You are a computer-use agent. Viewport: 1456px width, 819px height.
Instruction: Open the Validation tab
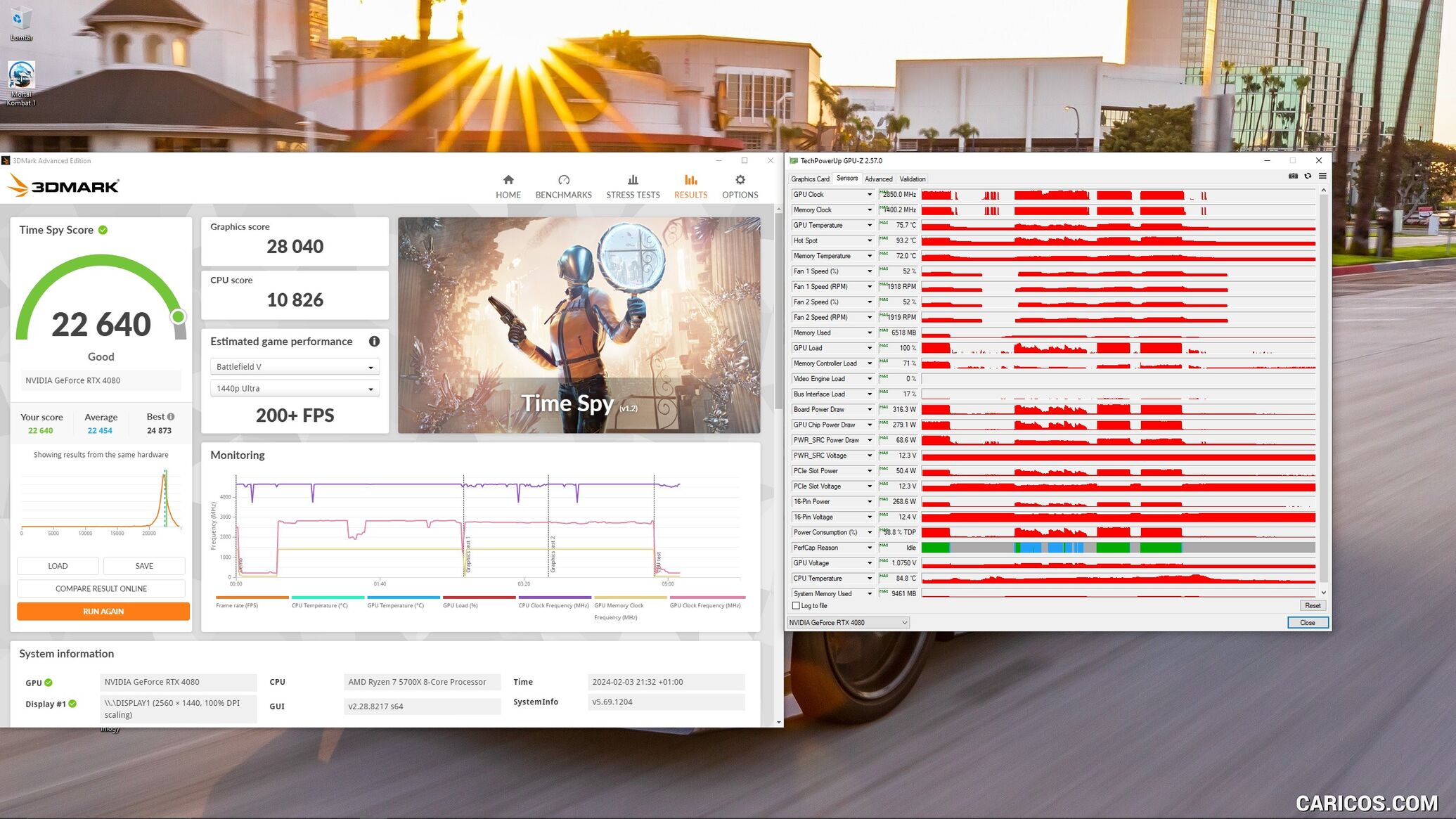point(912,179)
